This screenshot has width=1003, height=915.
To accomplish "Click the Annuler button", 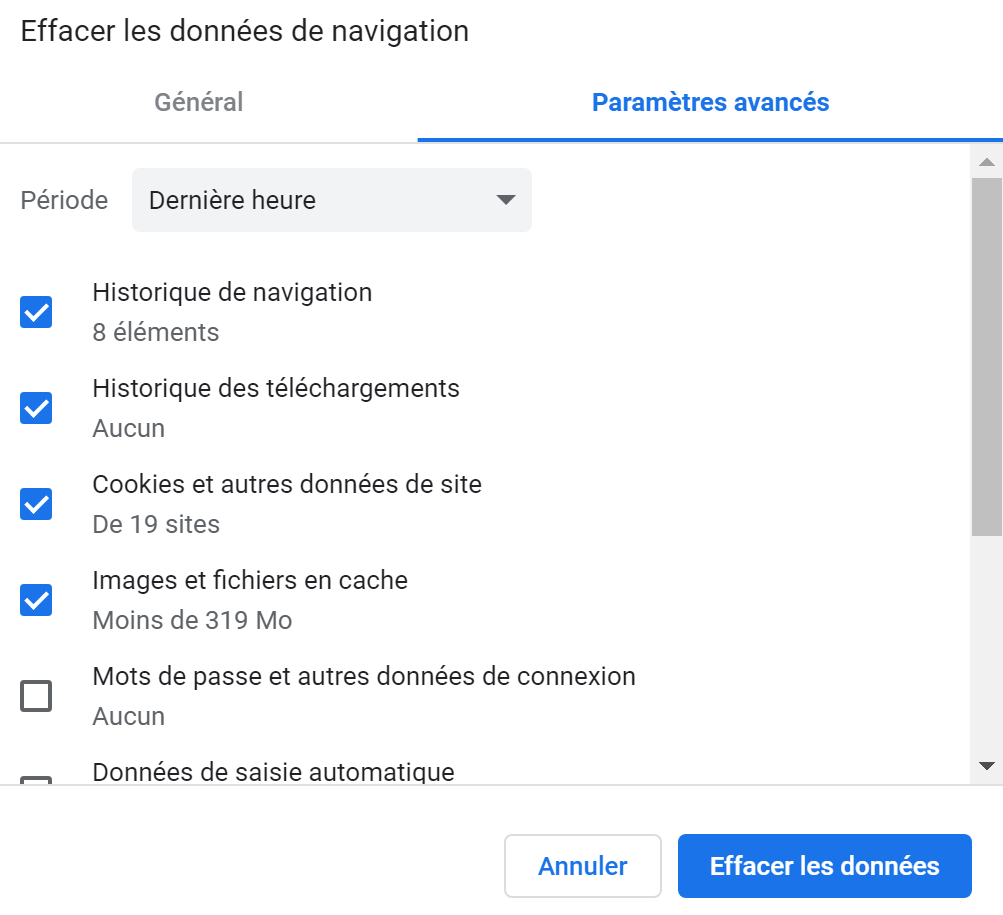I will coord(582,866).
